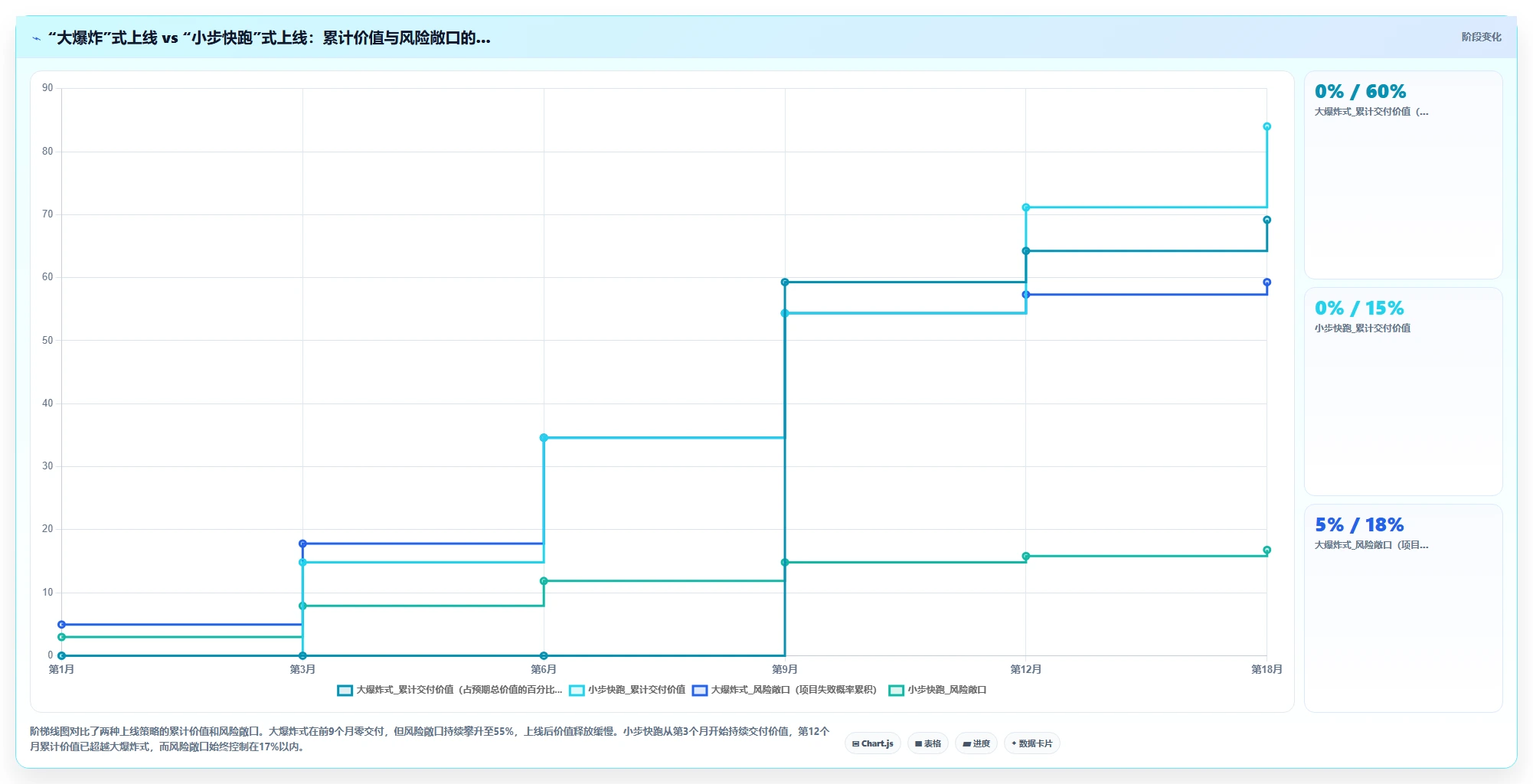Click the 第18月 x-axis label
The height and width of the screenshot is (784, 1533).
point(1267,670)
